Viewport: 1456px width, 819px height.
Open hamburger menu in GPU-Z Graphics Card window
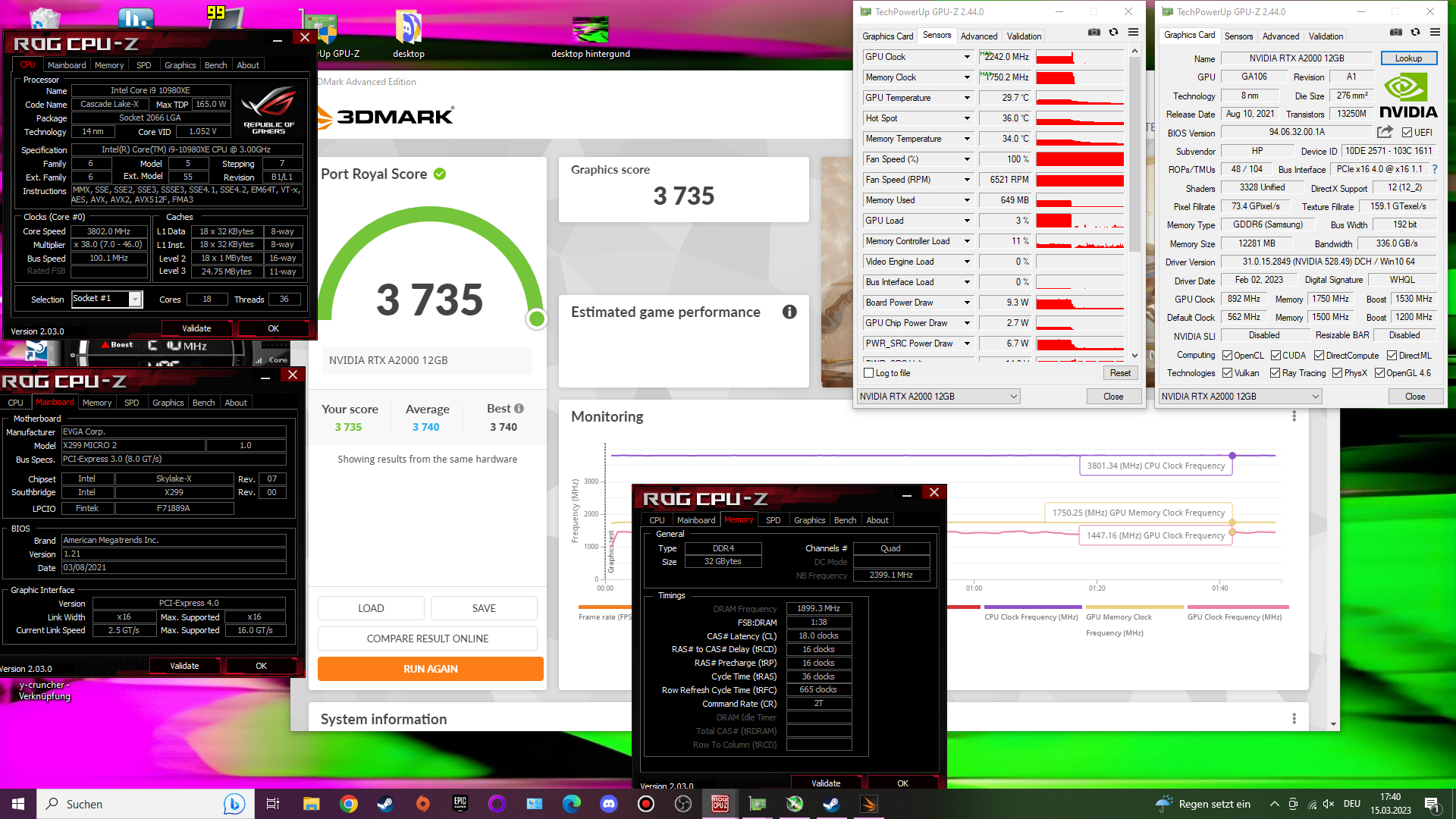click(1435, 32)
